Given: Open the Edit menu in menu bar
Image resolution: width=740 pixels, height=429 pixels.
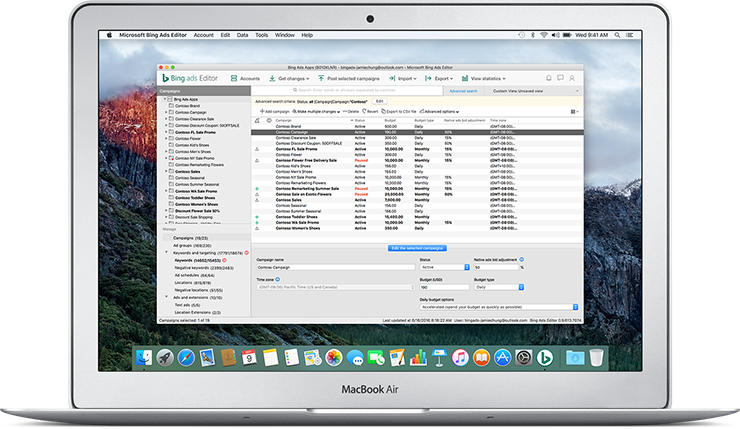Looking at the screenshot, I should (x=225, y=35).
